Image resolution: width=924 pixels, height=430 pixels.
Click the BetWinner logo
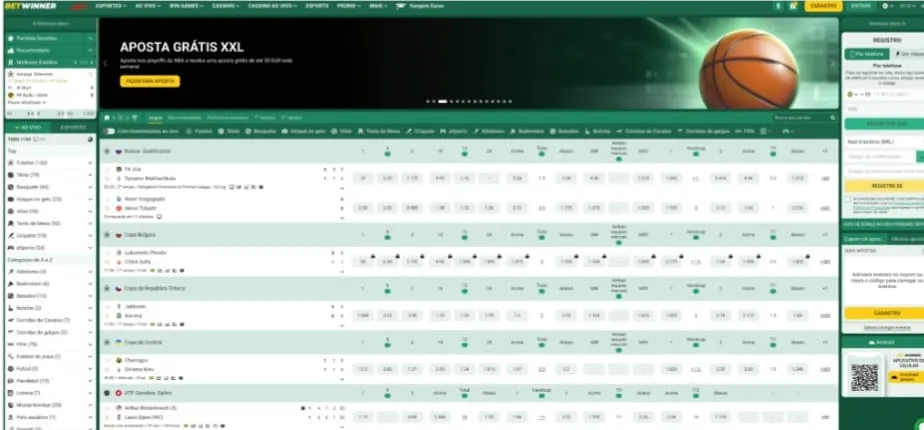click(x=29, y=6)
